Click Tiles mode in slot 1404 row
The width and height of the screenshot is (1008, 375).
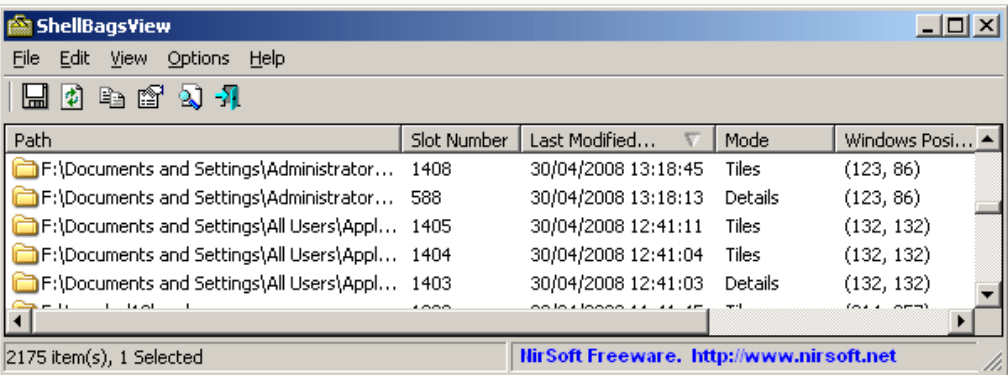[742, 255]
